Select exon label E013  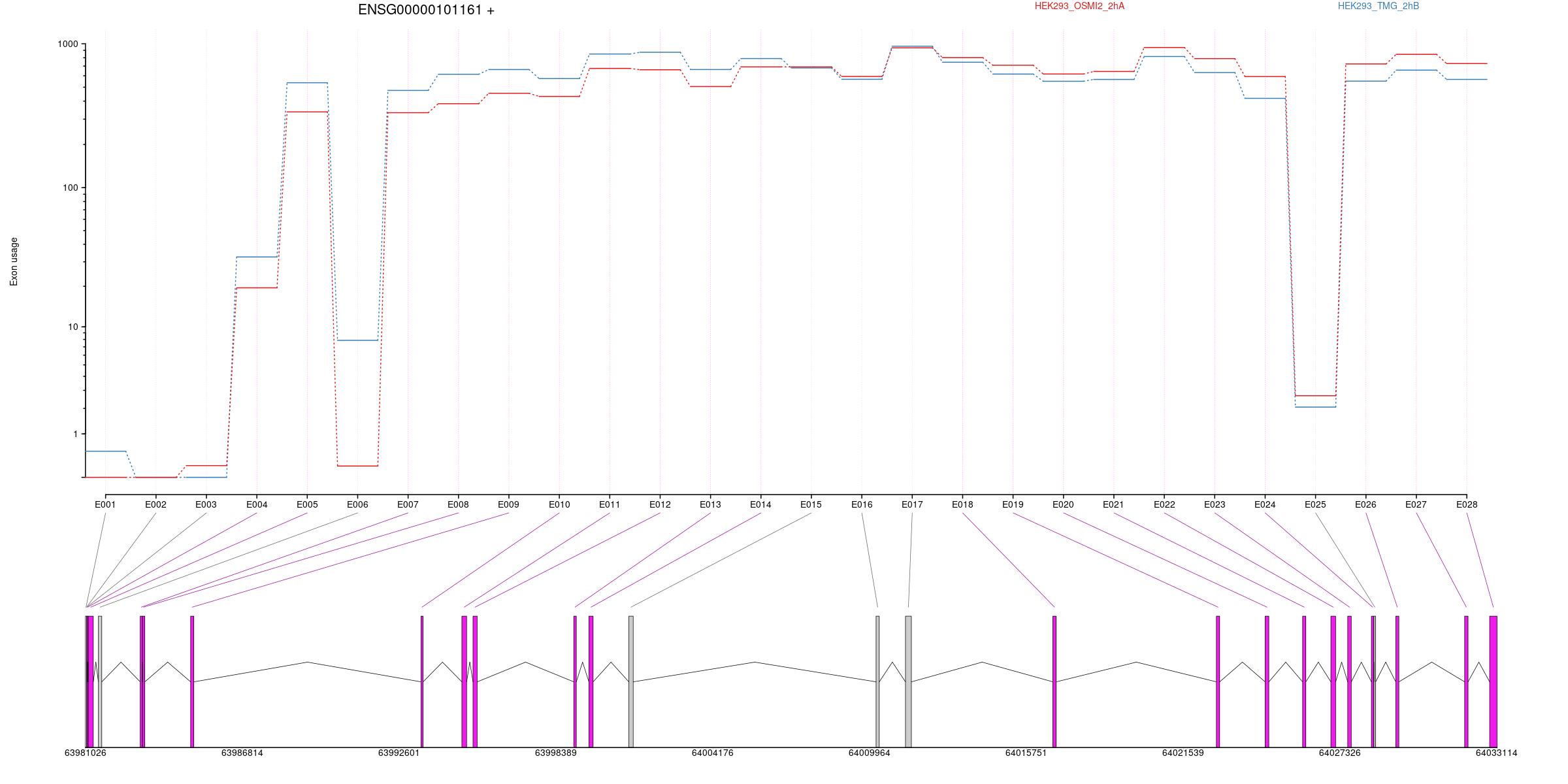[x=710, y=504]
